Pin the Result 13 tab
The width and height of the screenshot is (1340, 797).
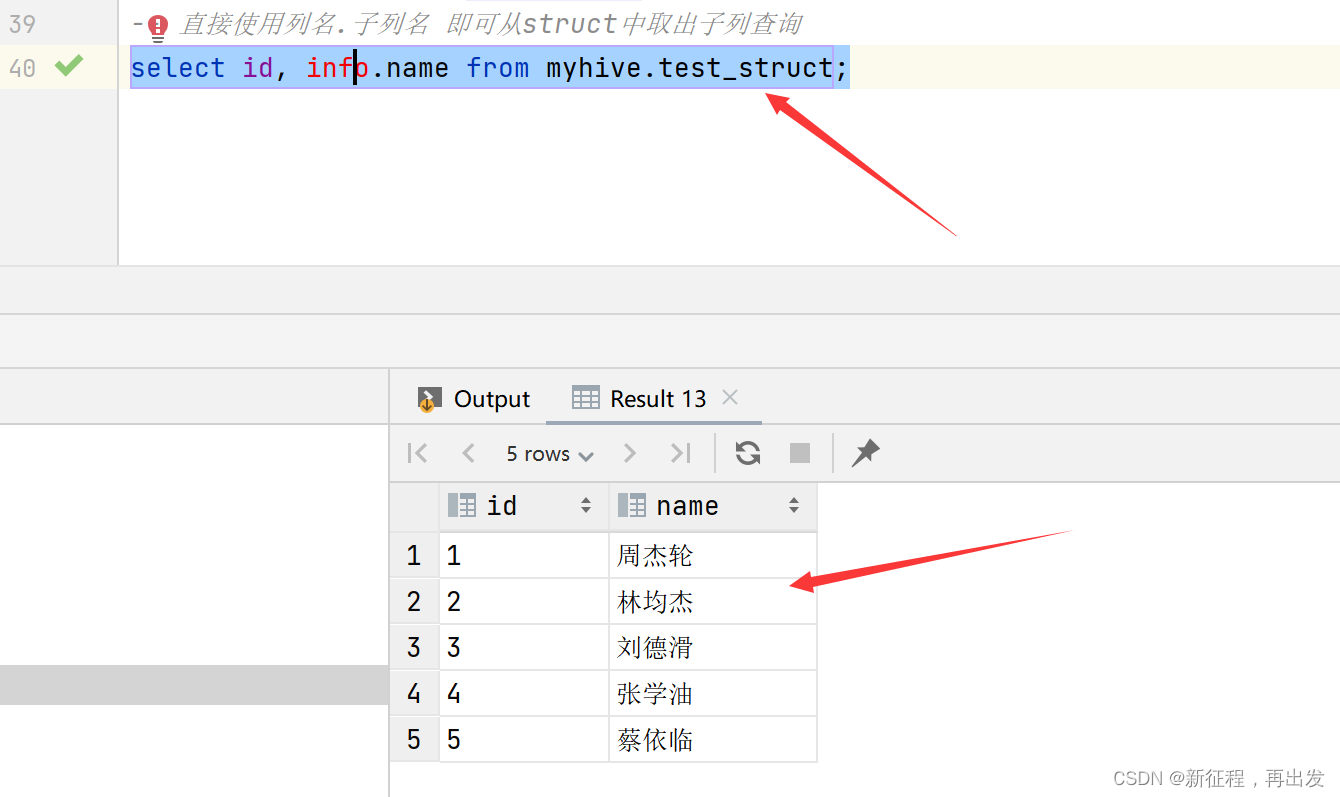click(865, 453)
